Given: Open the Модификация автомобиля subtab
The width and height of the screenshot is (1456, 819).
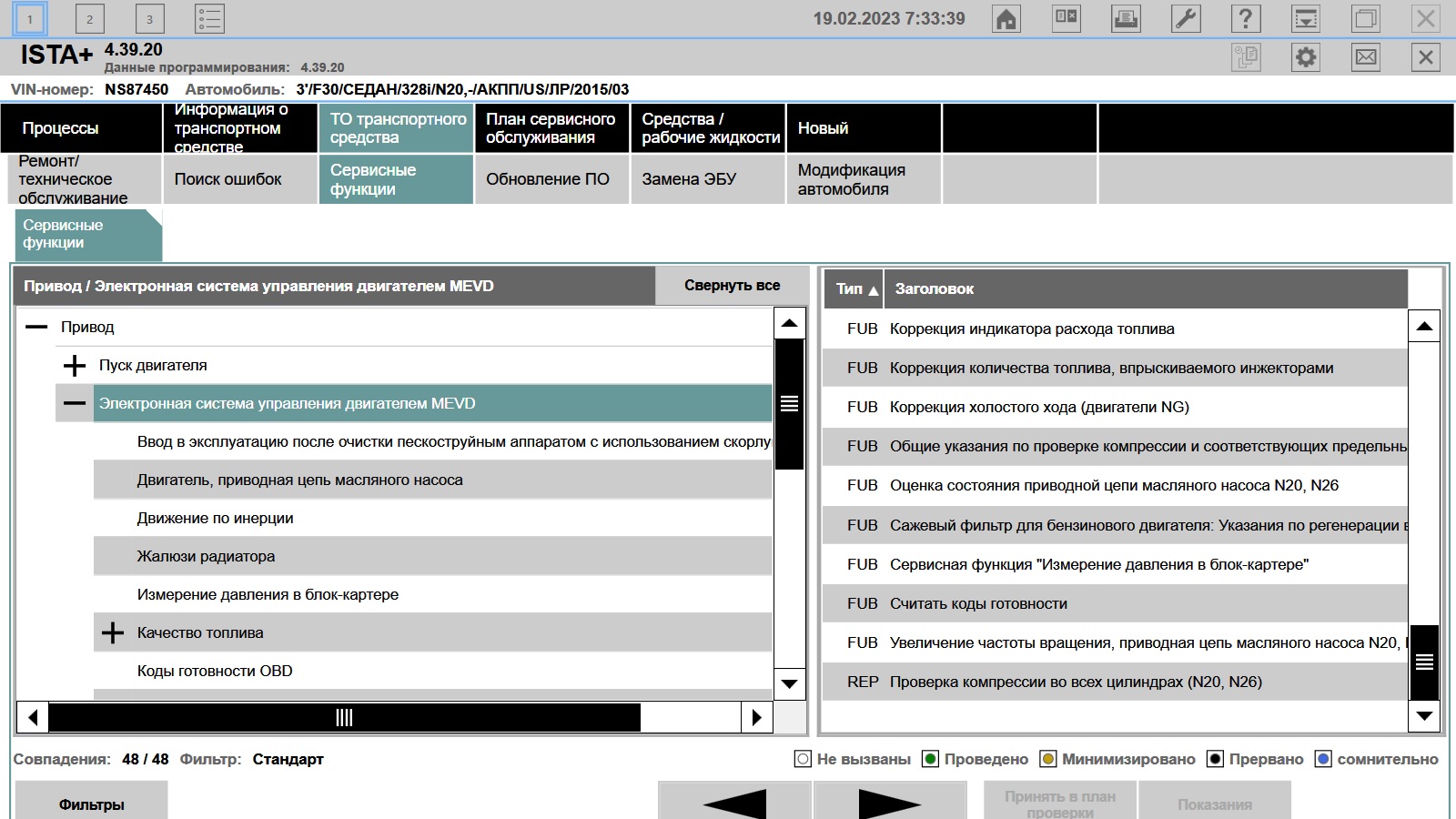Looking at the screenshot, I should (864, 179).
